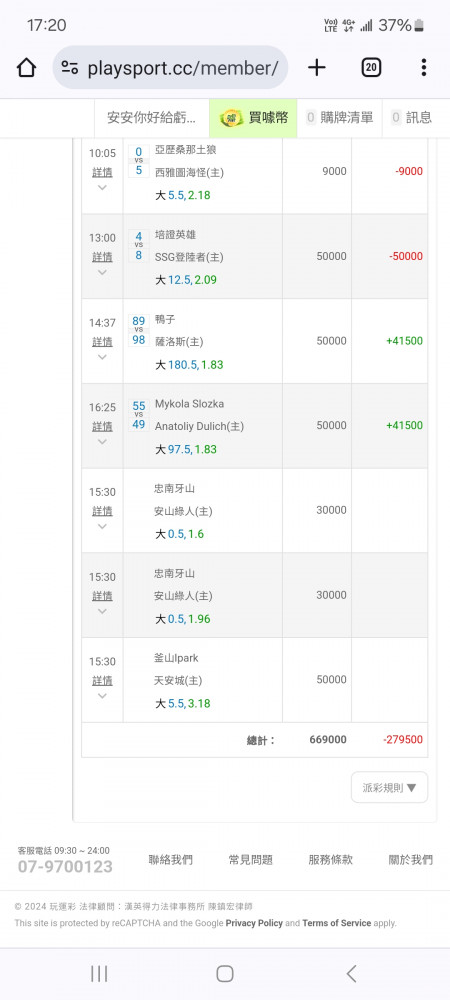Open the 聯絡我們 link
This screenshot has width=450, height=1000.
click(170, 860)
